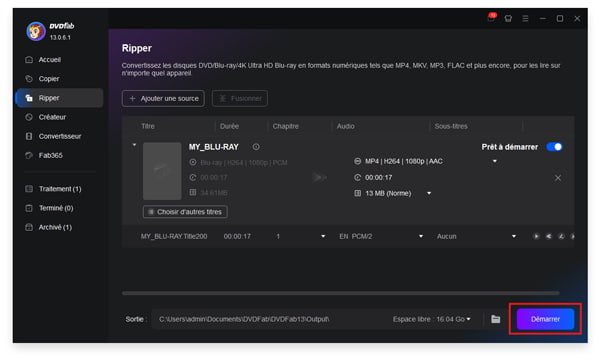Viewport: 600px width, 360px height.
Task: Open the skin/theme shirt icon
Action: tap(508, 18)
